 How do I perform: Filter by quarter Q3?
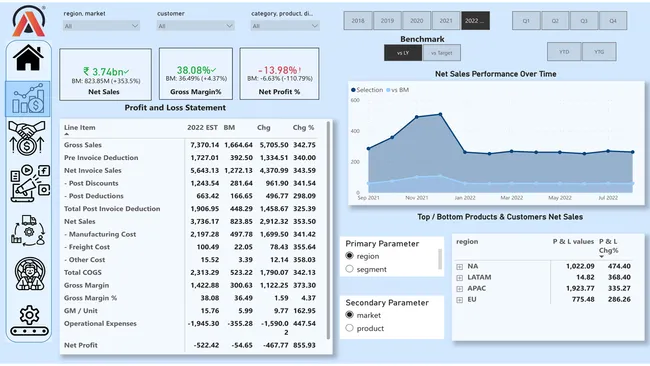point(584,21)
